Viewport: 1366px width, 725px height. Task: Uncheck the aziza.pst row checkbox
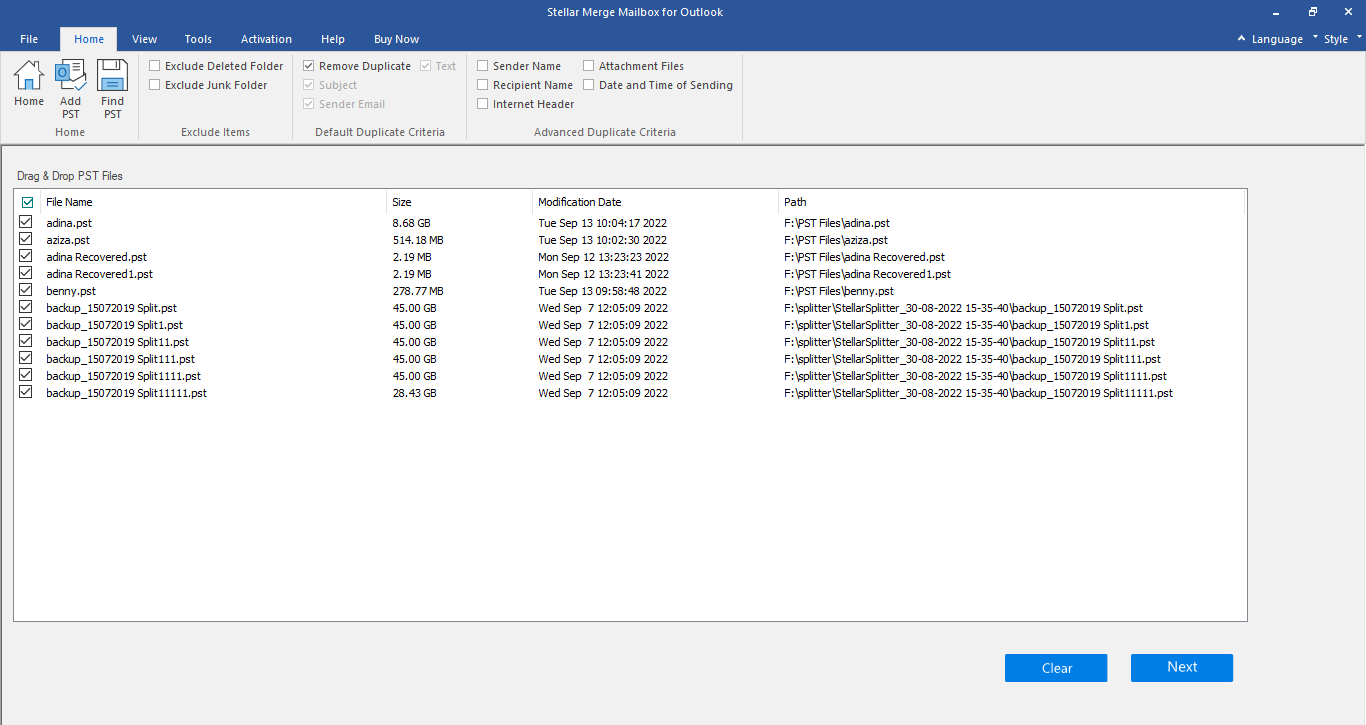(26, 239)
